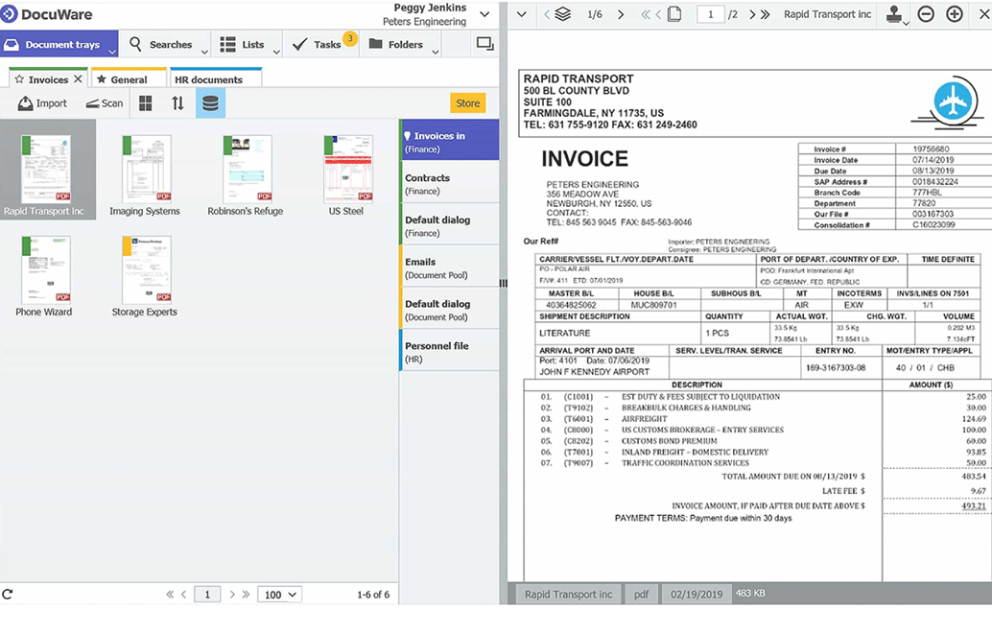The height and width of the screenshot is (633, 992).
Task: Jump to first page of document
Action: pyautogui.click(x=645, y=14)
